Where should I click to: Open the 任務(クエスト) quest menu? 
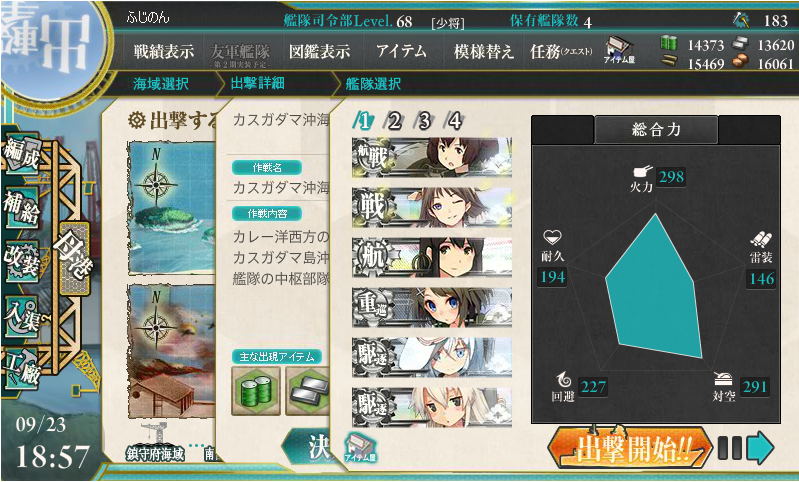point(561,51)
